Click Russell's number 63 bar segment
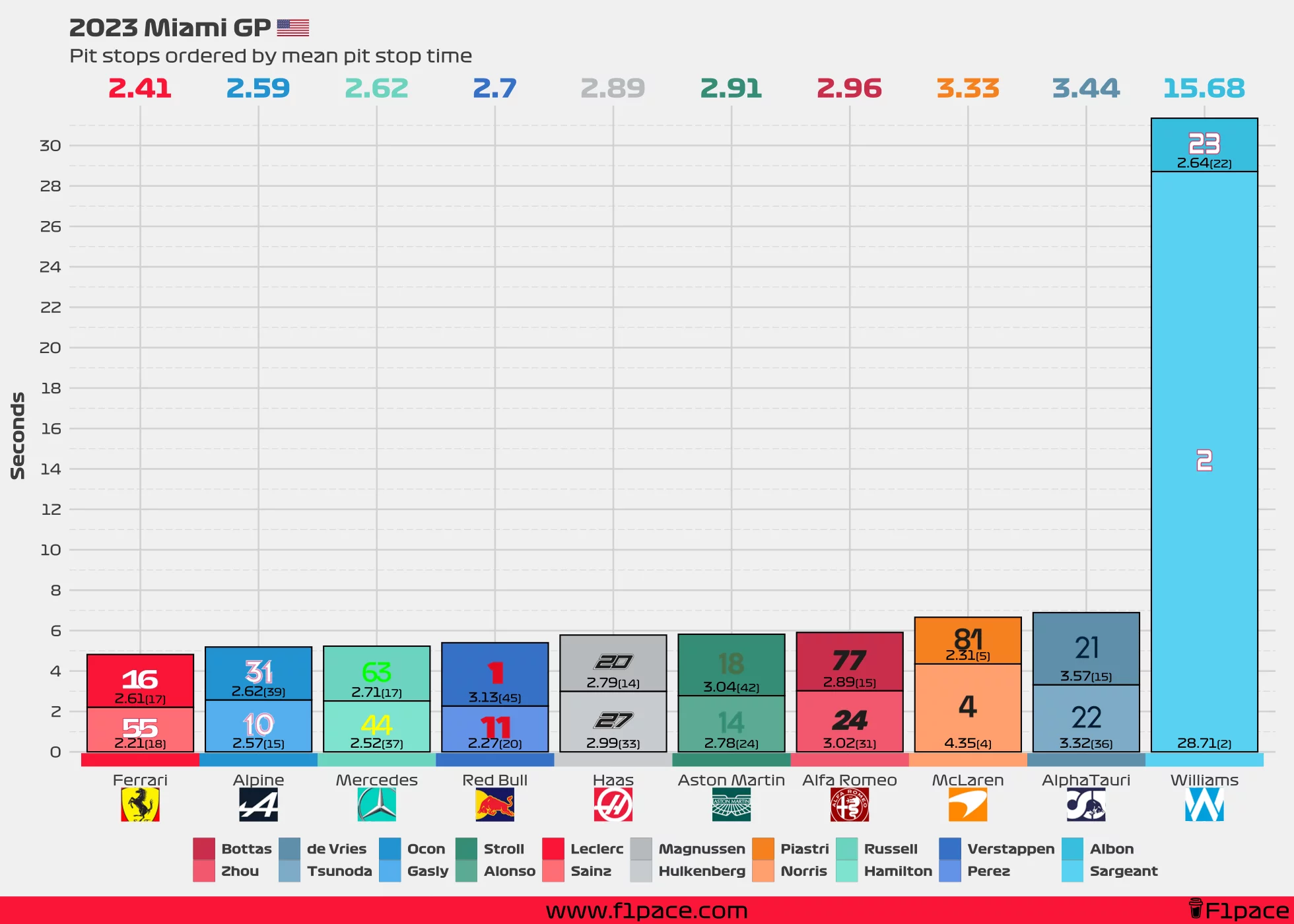Image resolution: width=1294 pixels, height=924 pixels. click(376, 673)
